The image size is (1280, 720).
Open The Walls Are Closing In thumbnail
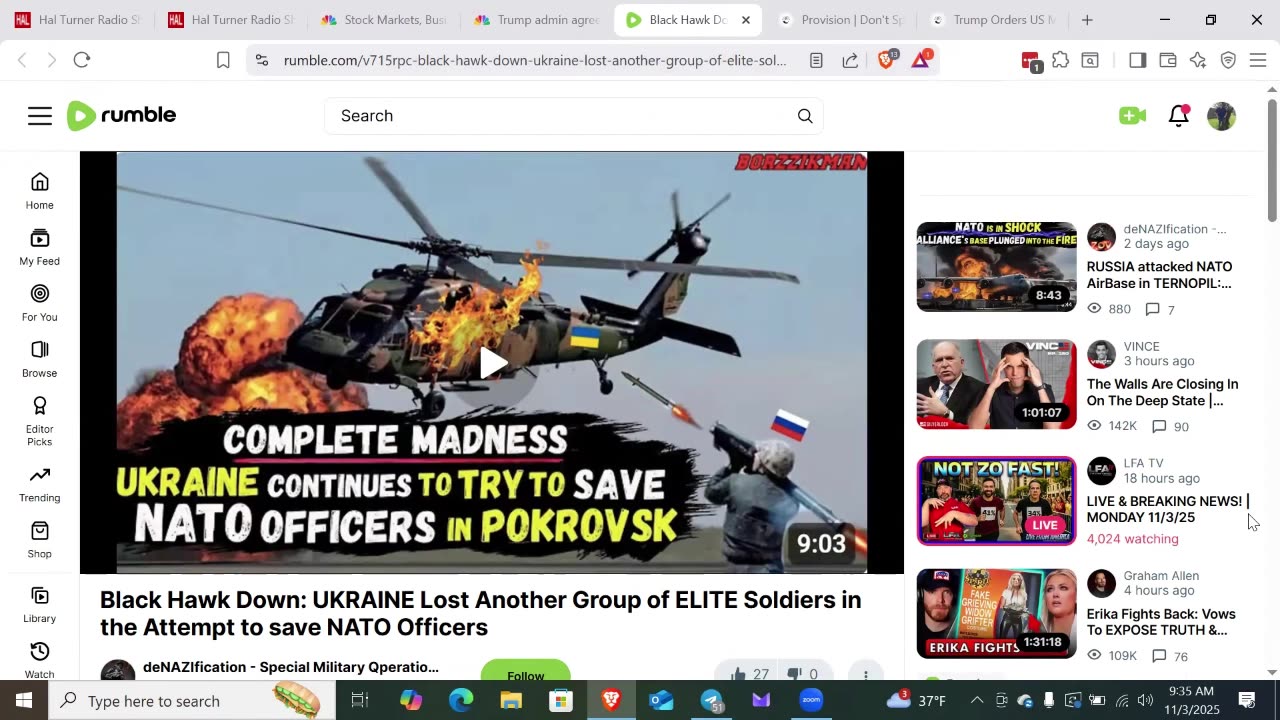[997, 384]
